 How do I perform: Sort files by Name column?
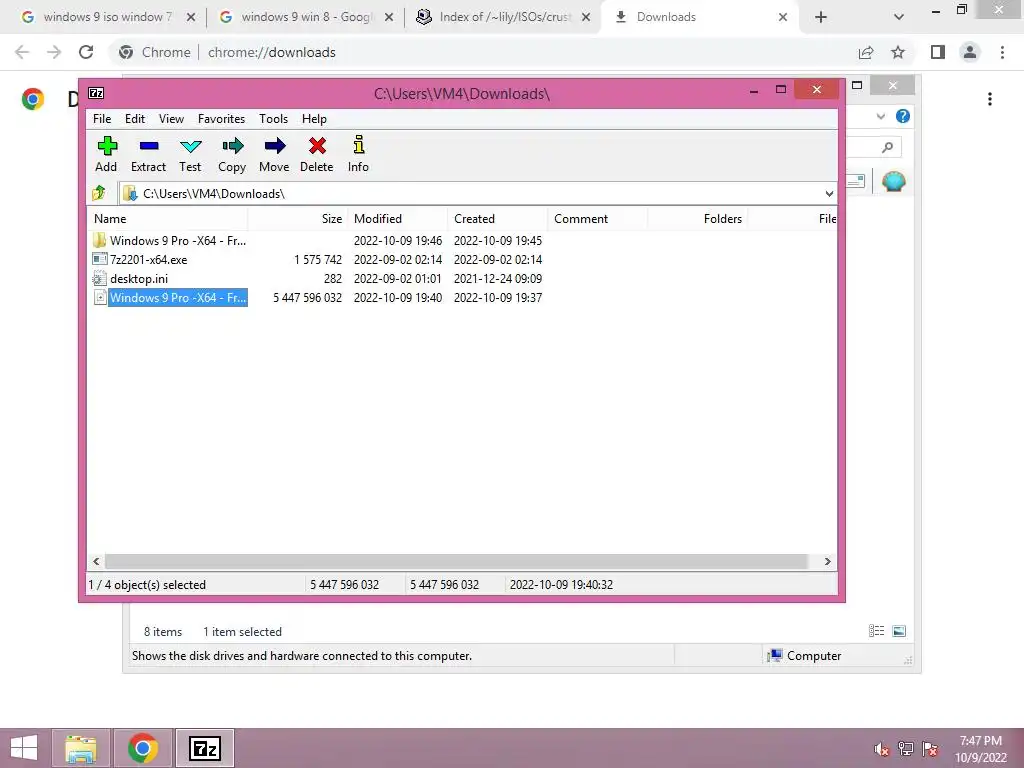[x=167, y=219]
